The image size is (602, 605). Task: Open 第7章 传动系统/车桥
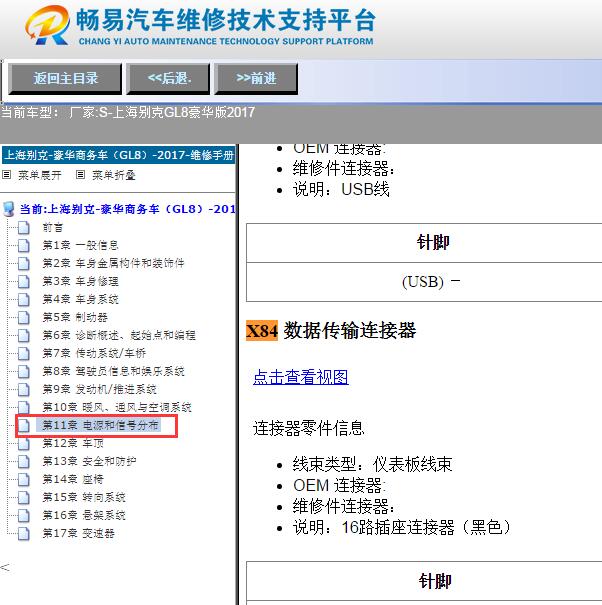(94, 353)
